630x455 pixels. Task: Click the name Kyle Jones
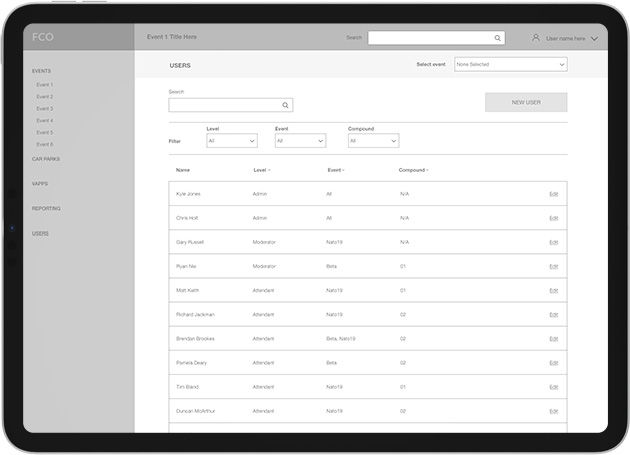pos(188,194)
